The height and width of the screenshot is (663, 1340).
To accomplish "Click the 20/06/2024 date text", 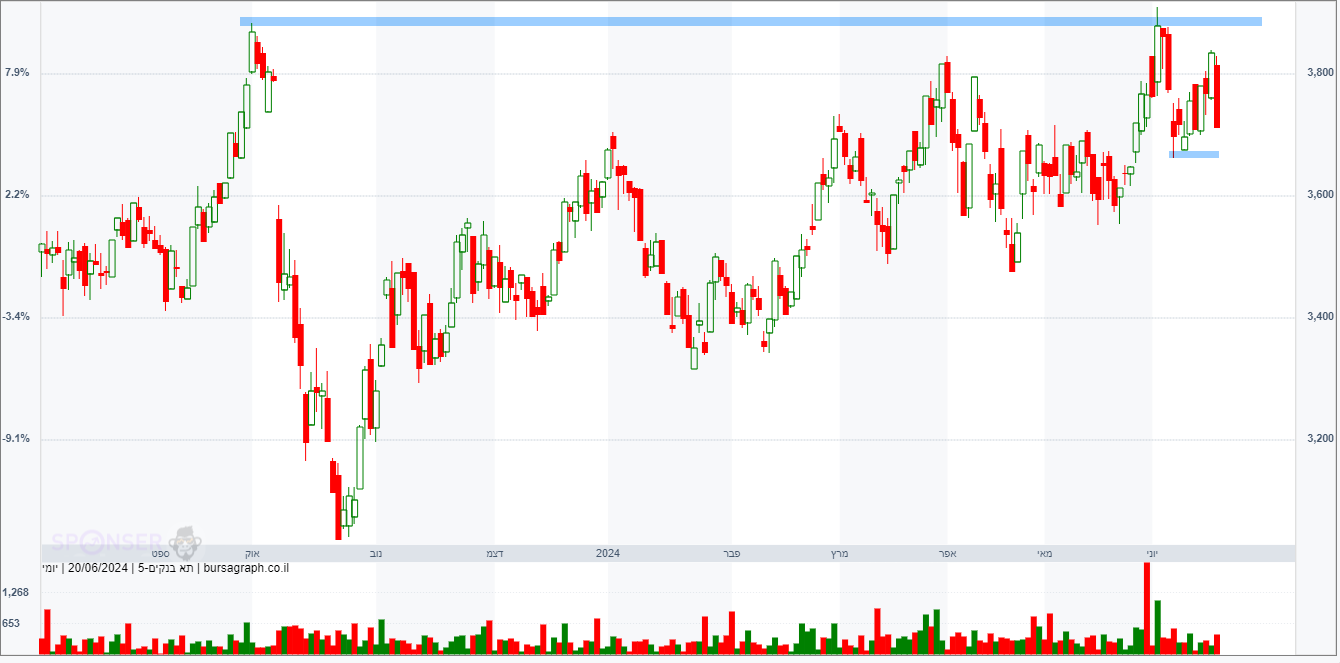I will pyautogui.click(x=97, y=569).
